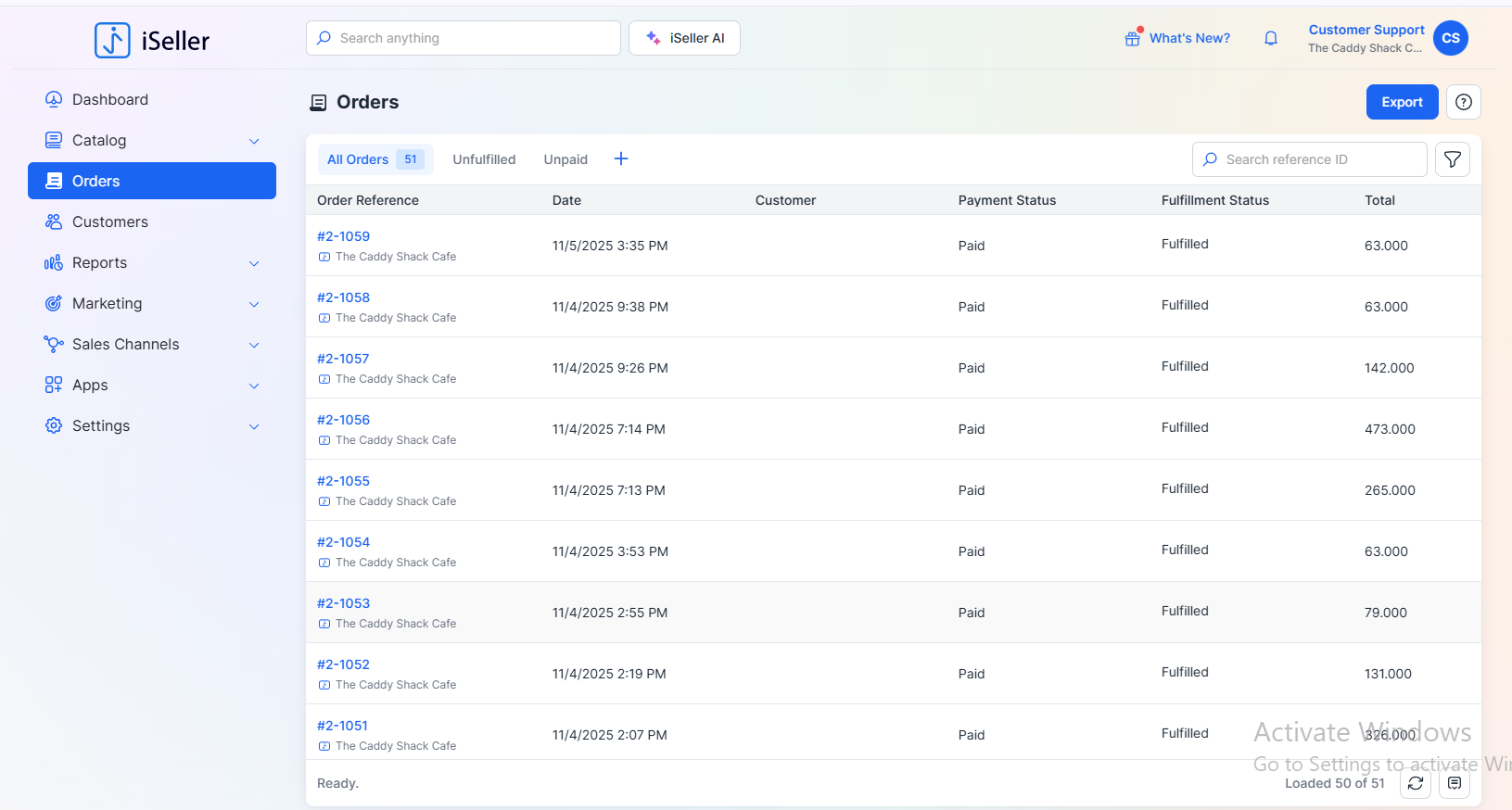The image size is (1512, 810).
Task: Open the iSeller AI assistant
Action: [x=684, y=38]
